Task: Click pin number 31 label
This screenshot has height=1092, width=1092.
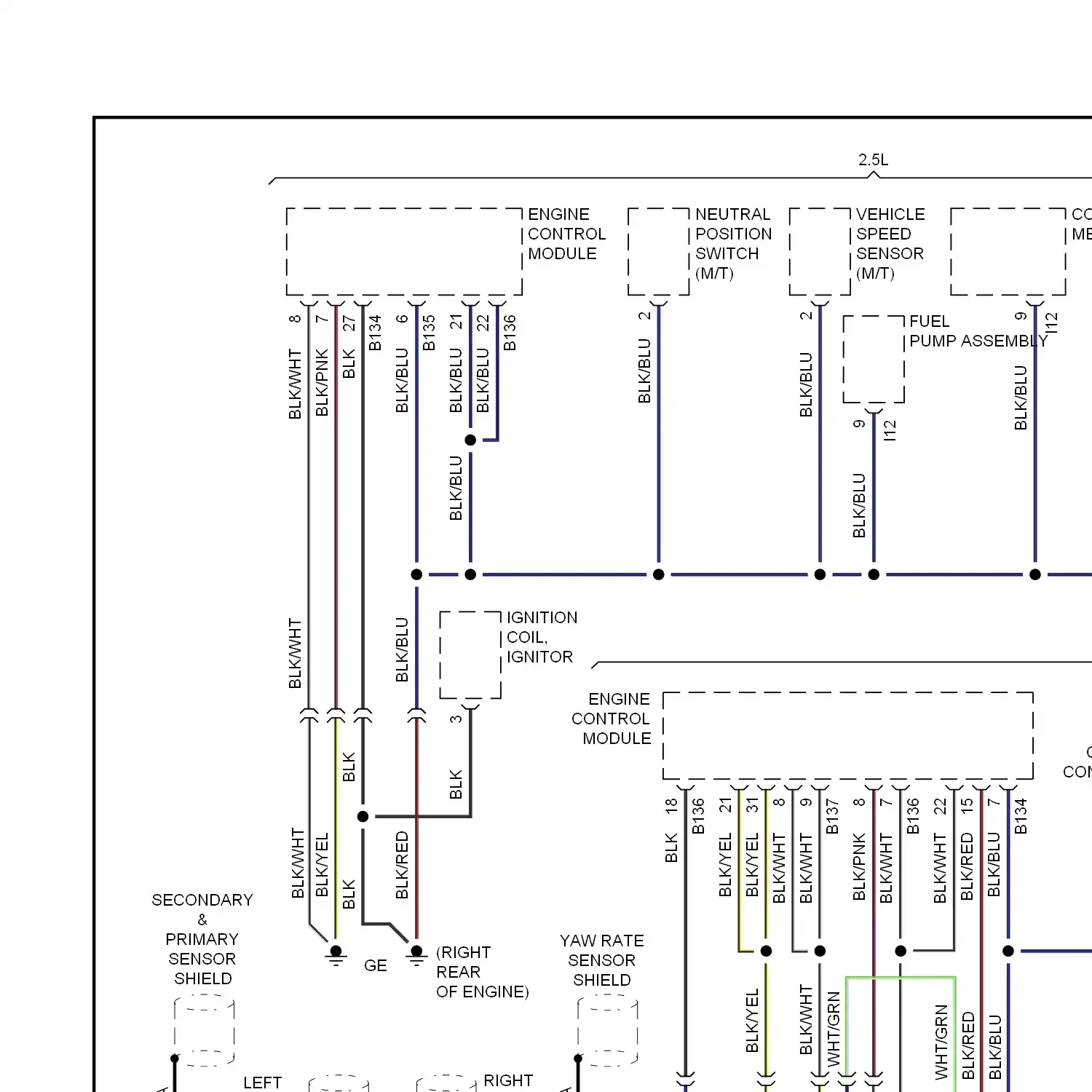Action: point(752,805)
